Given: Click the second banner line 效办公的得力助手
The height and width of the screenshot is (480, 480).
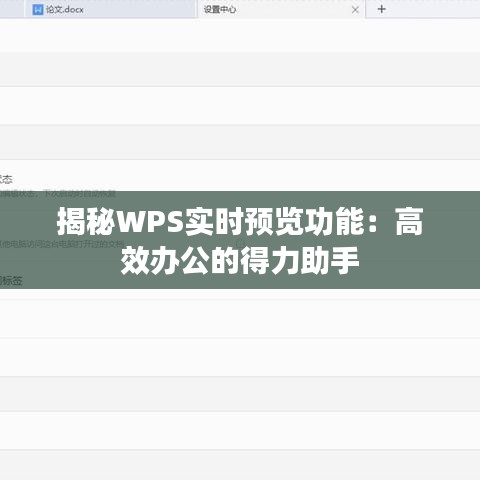Looking at the screenshot, I should [x=240, y=261].
